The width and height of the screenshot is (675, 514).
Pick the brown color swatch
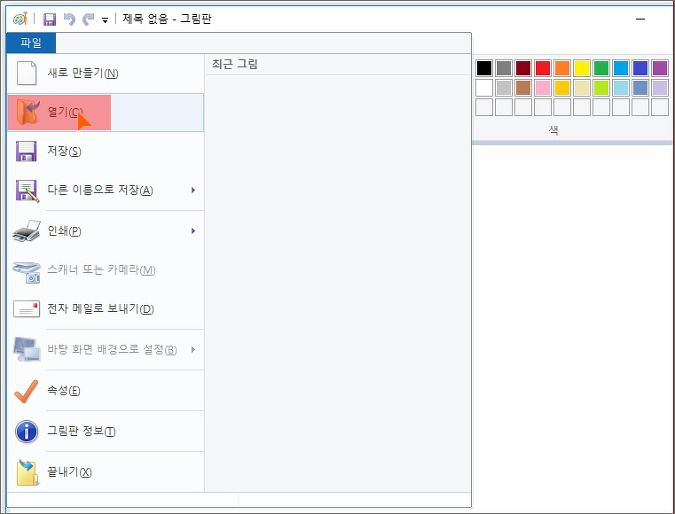tap(523, 88)
